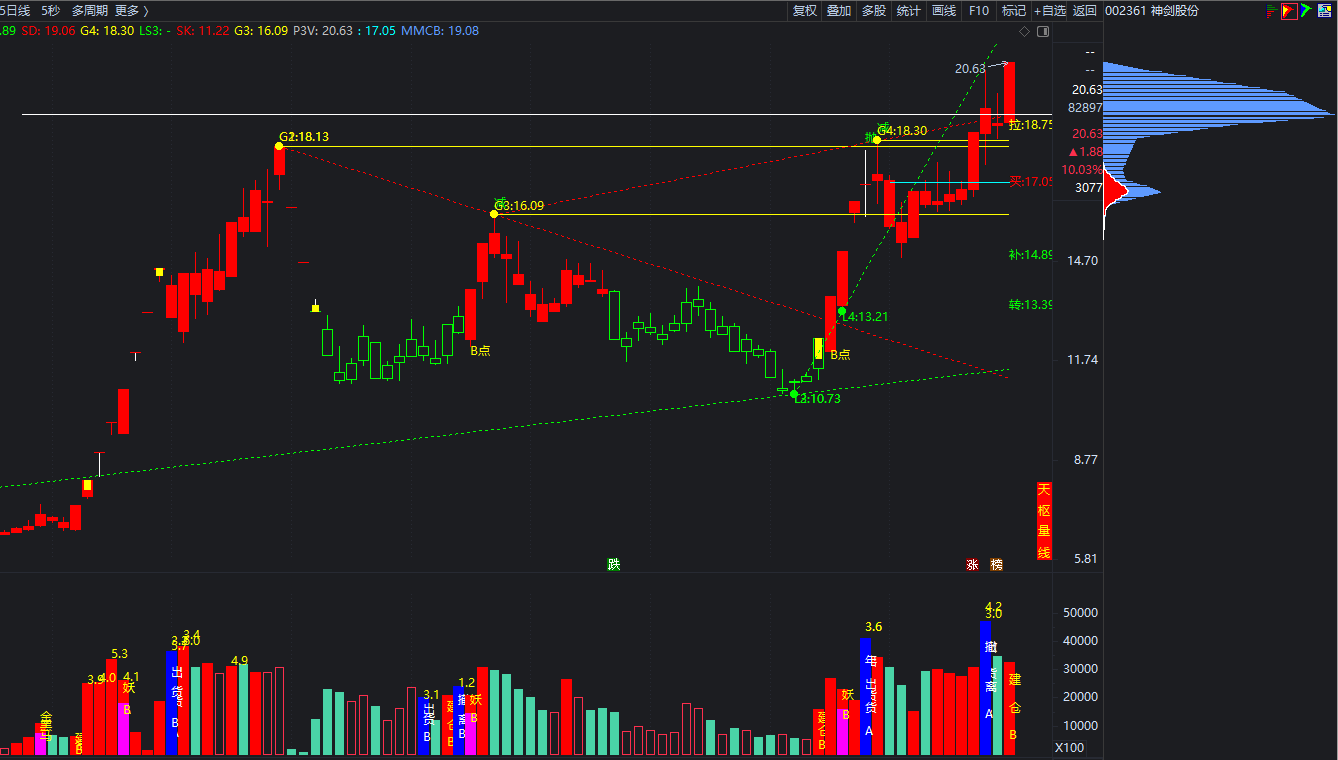Viewport: 1338px width, 760px height.
Task: Click the green arrow icon at top right
Action: [x=1307, y=11]
